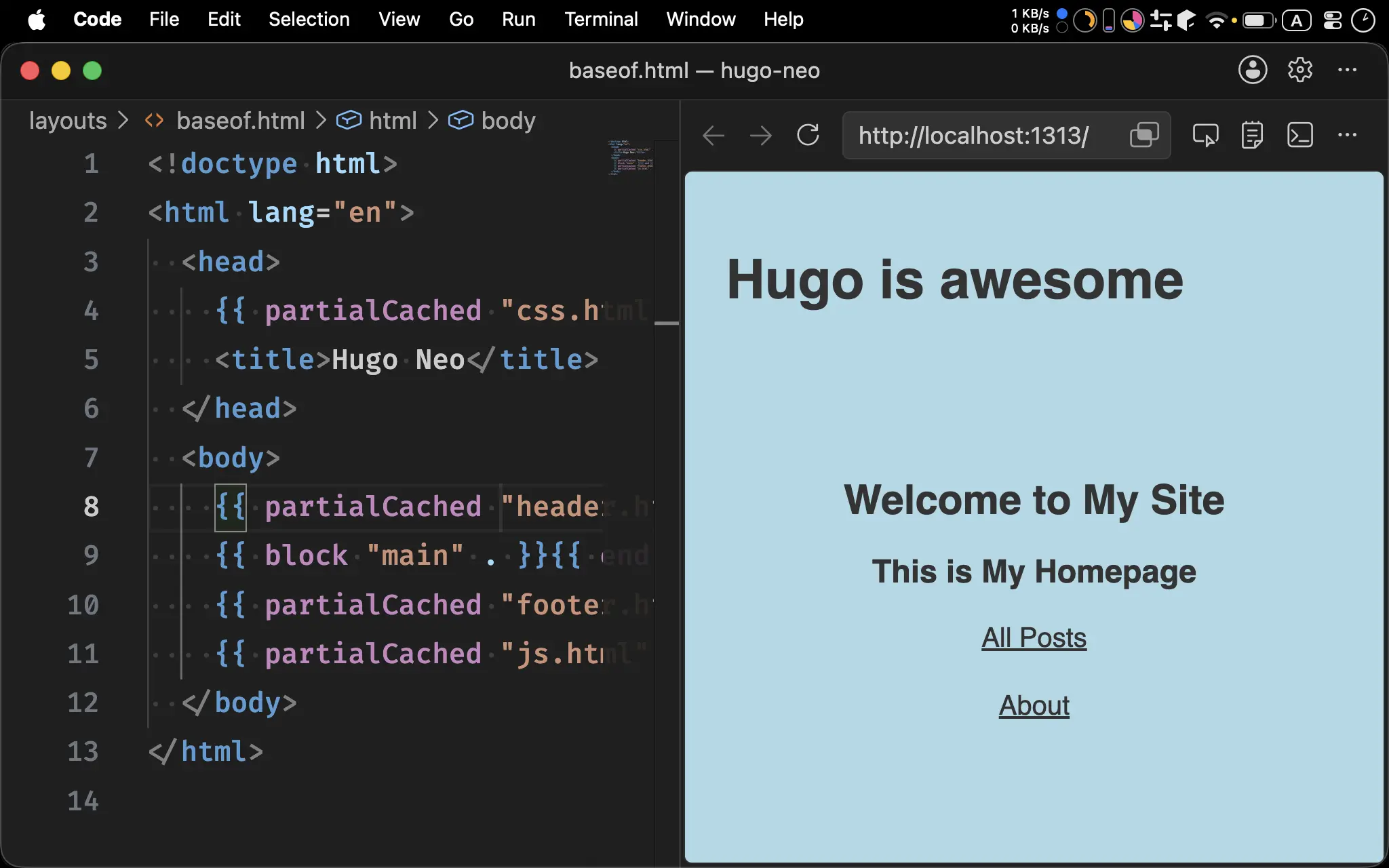Open the layouts breadcrumb dropdown
This screenshot has height=868, width=1389.
[x=68, y=121]
